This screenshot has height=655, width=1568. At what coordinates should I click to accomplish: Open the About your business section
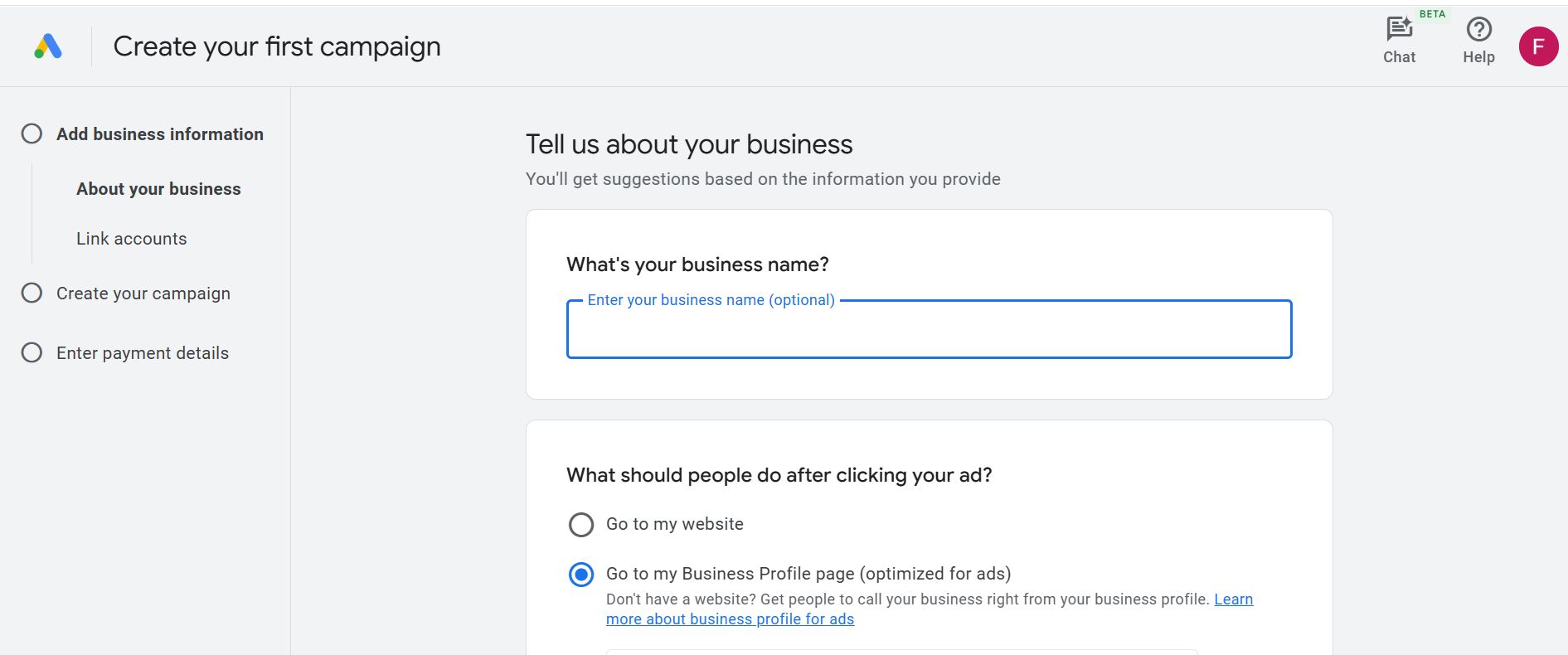tap(158, 188)
